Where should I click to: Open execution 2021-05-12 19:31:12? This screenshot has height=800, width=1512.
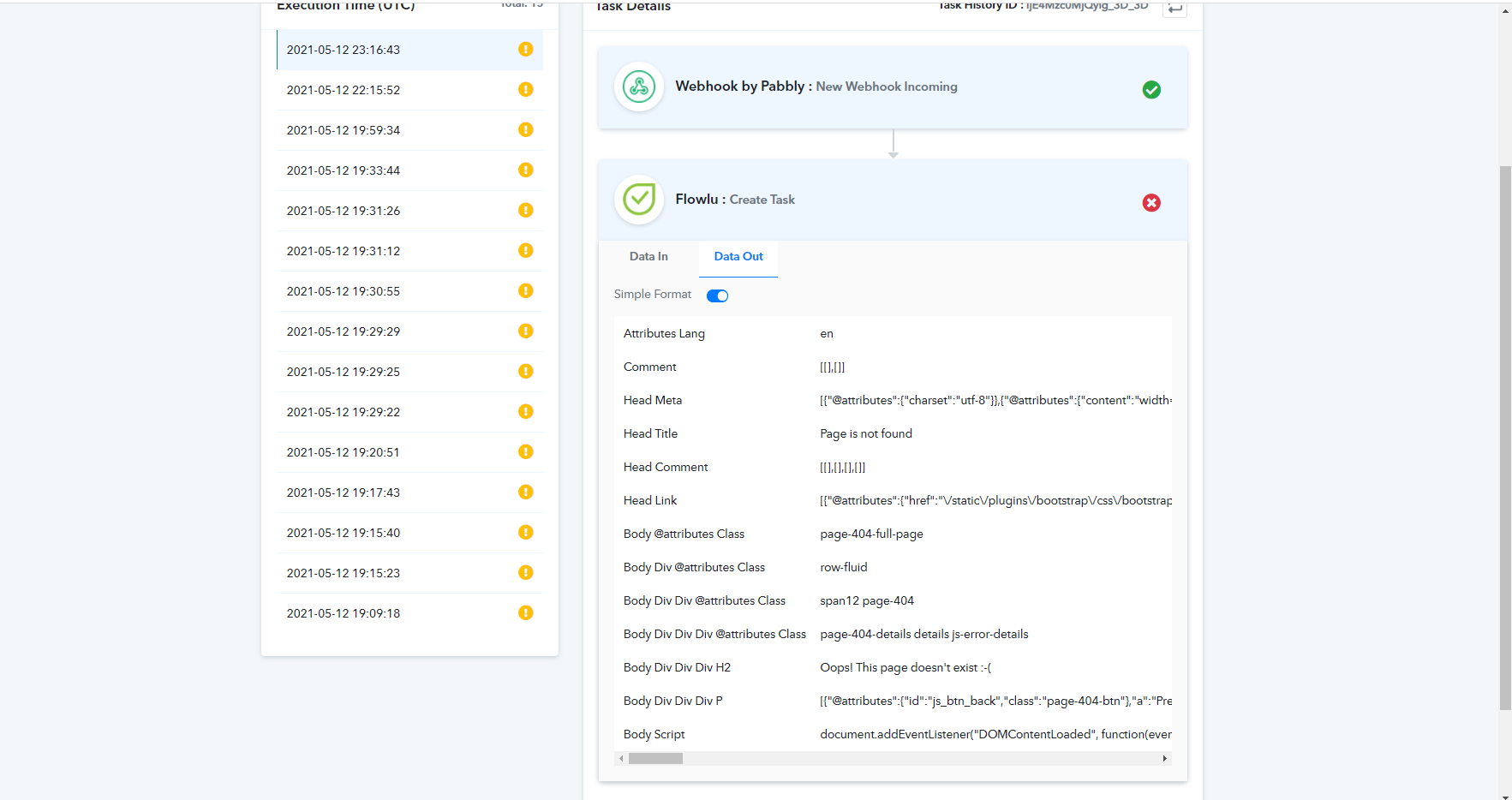pos(409,251)
